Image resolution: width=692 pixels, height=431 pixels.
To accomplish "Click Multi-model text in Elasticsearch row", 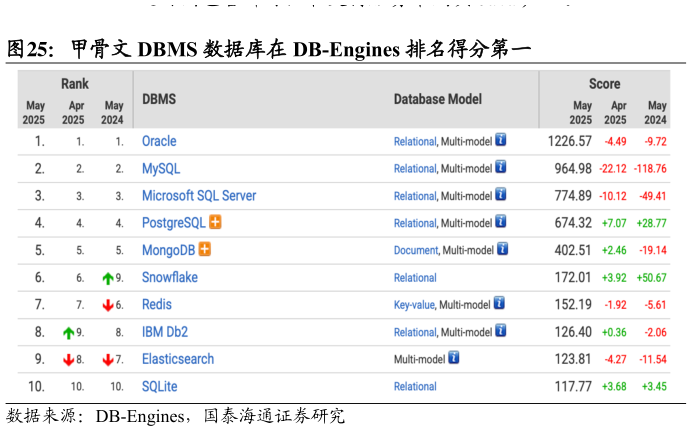I will pos(419,360).
